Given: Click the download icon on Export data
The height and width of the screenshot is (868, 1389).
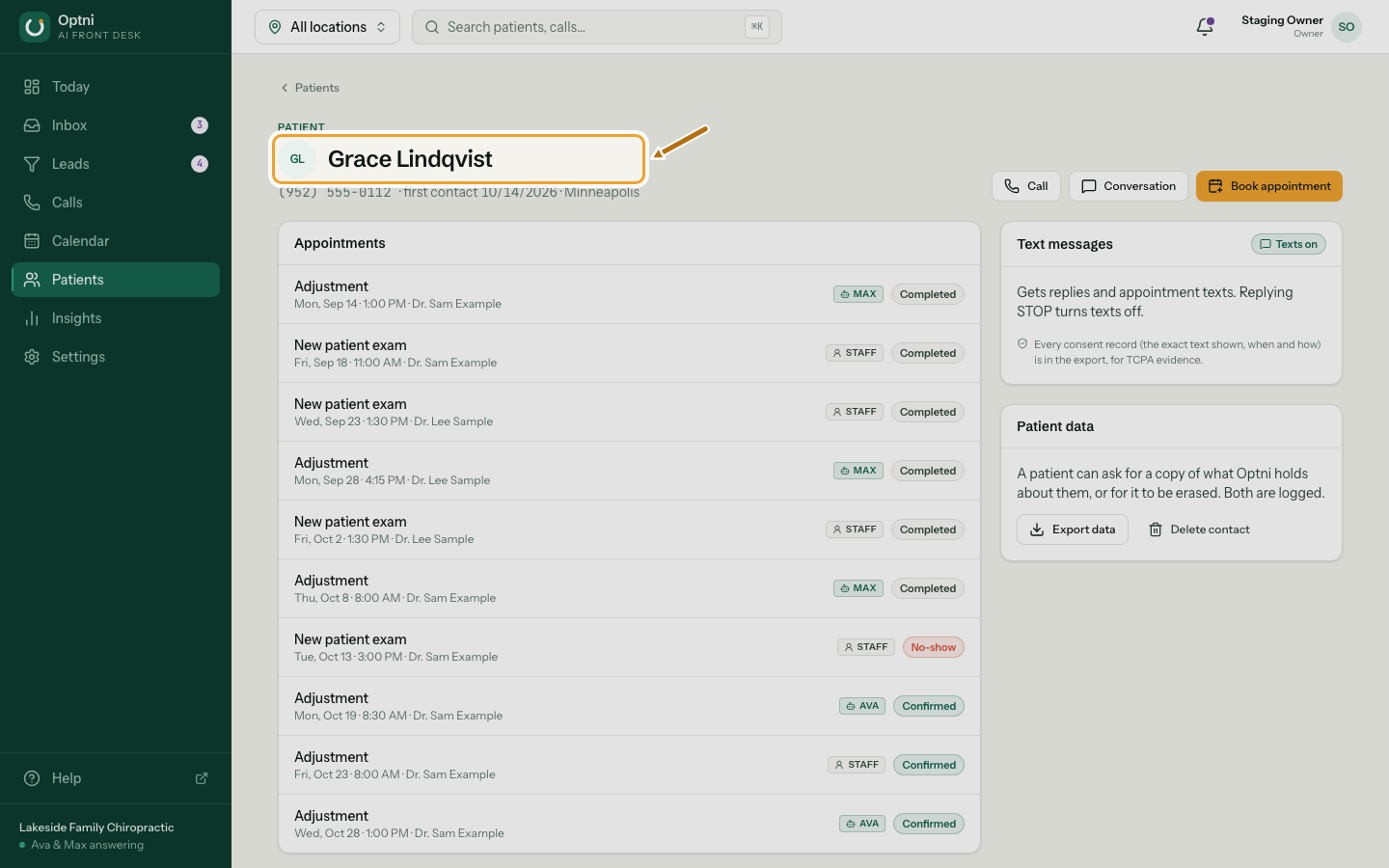Looking at the screenshot, I should pos(1037,529).
